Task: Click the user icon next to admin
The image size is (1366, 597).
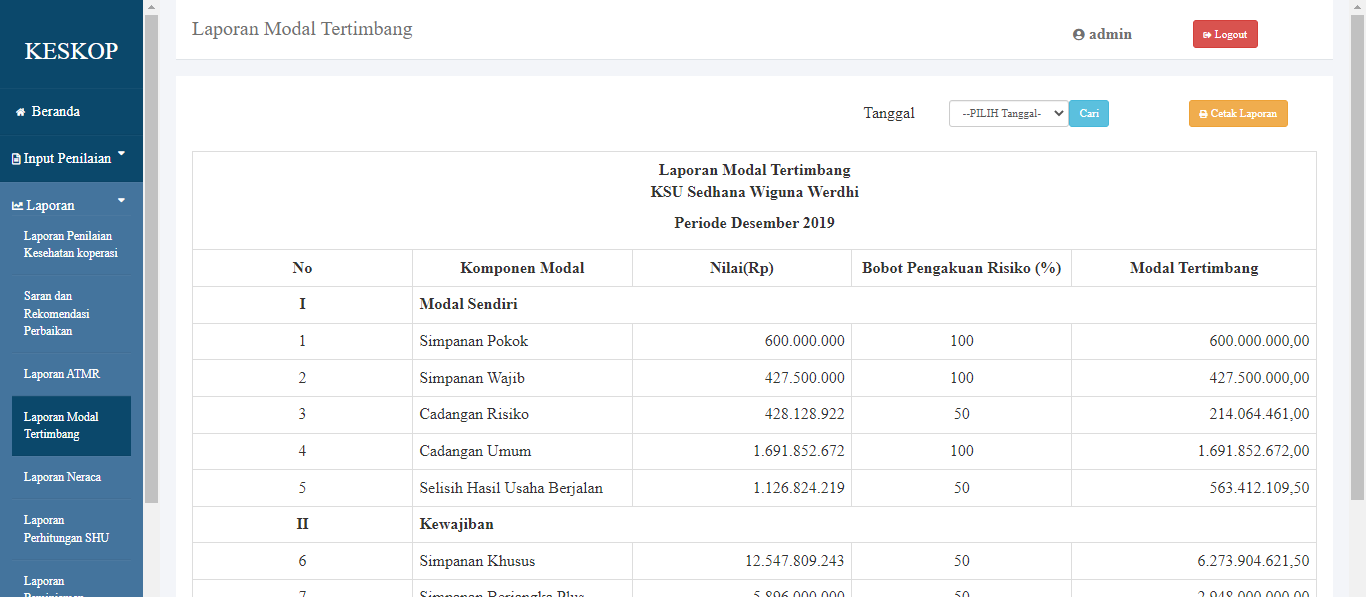Action: [1079, 35]
